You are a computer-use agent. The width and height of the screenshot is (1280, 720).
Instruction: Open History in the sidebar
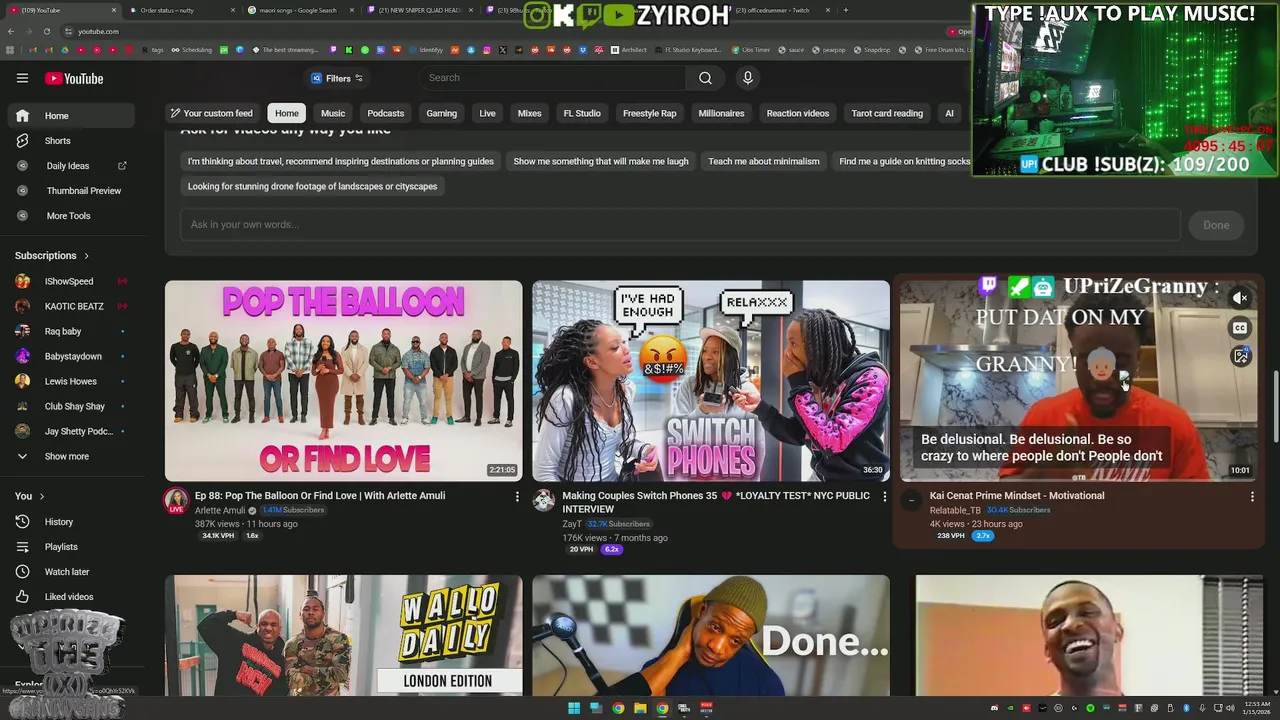[x=70, y=522]
